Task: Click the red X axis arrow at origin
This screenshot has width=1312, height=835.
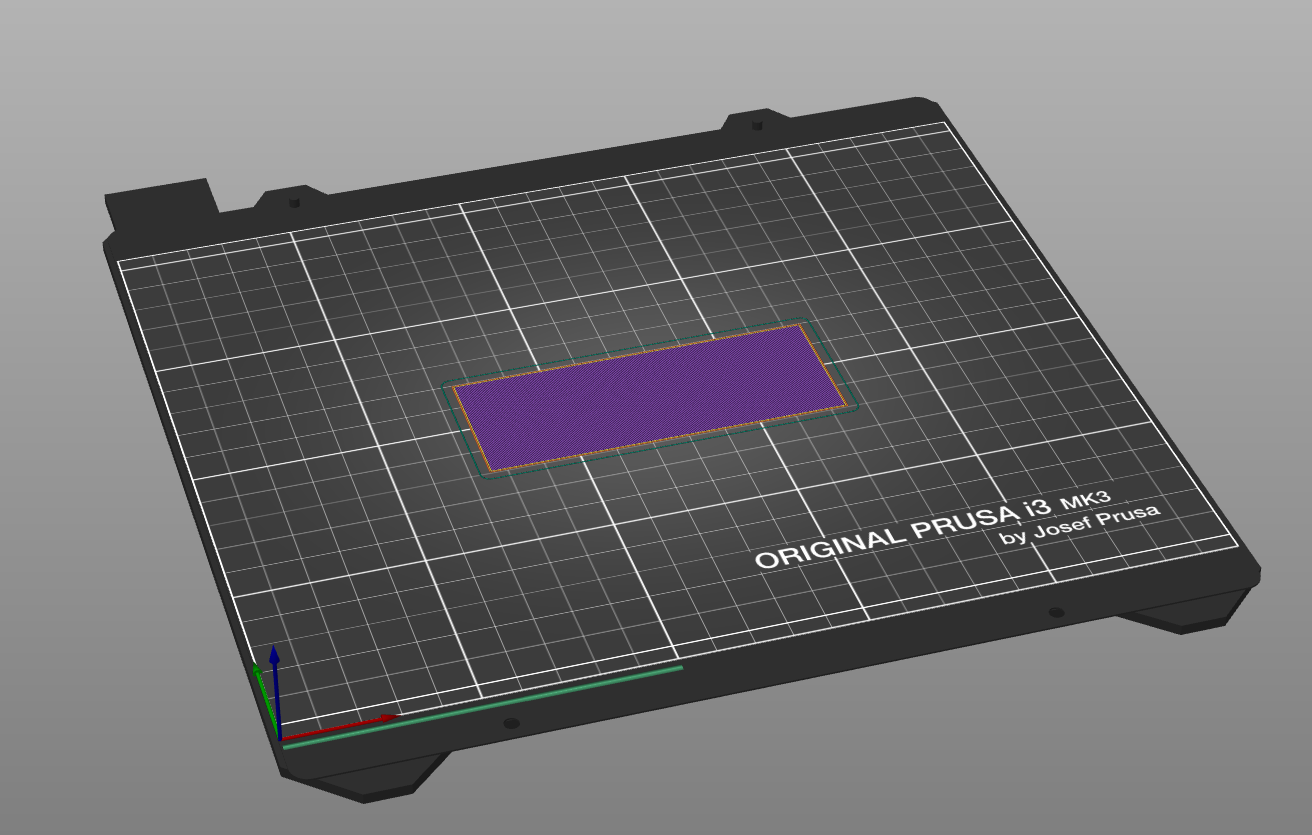Action: coord(339,729)
